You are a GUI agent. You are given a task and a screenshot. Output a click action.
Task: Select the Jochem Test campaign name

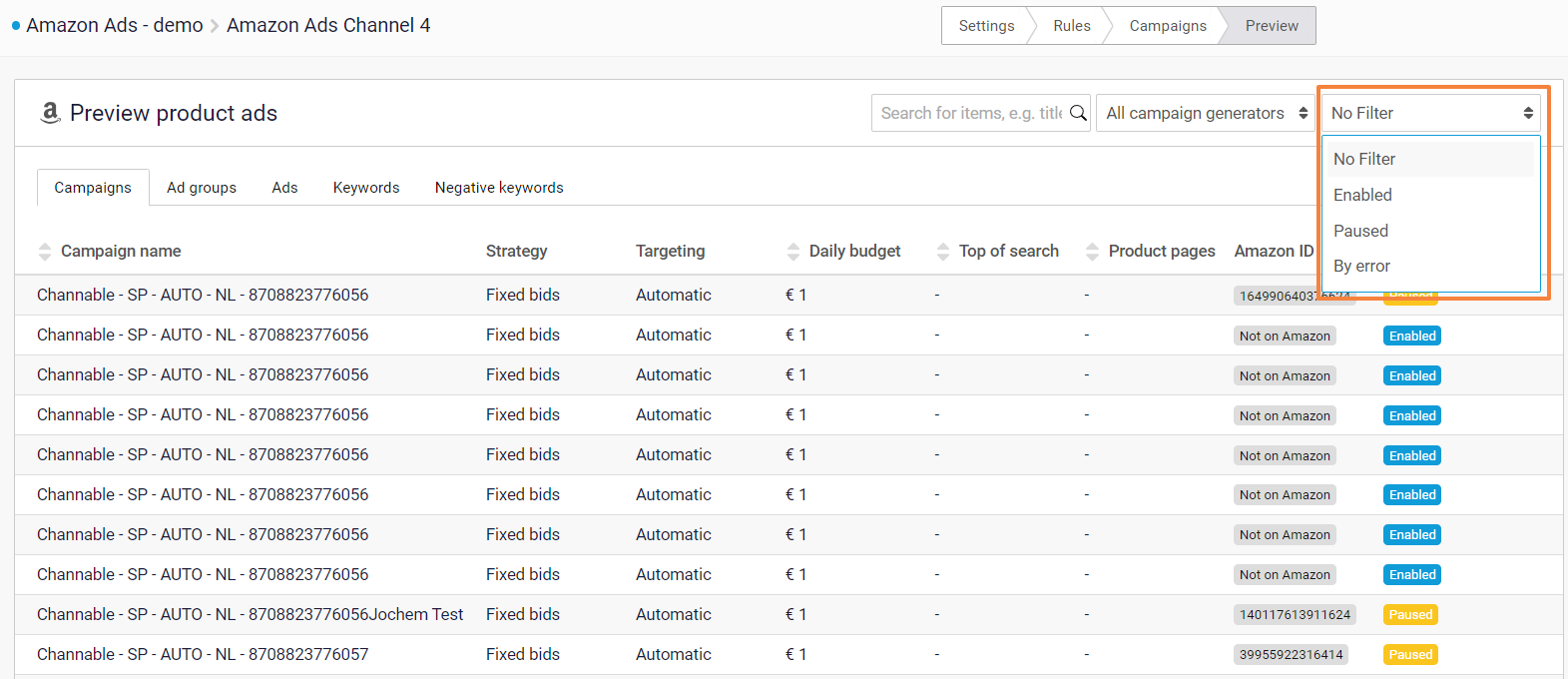250,614
